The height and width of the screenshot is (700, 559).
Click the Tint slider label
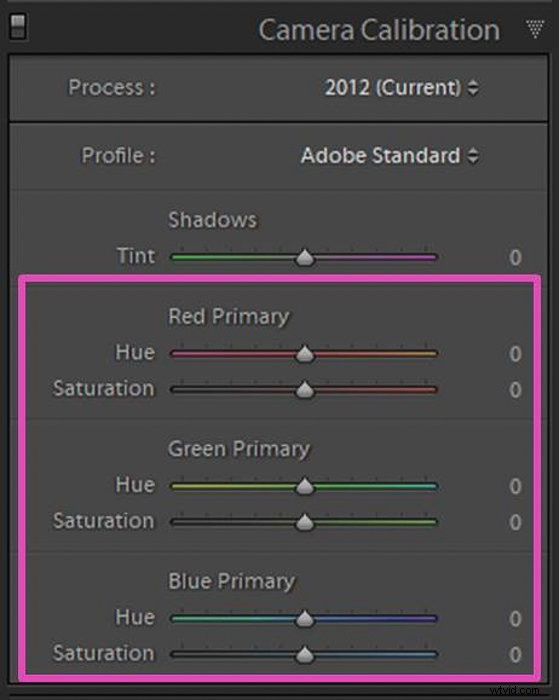coord(136,256)
